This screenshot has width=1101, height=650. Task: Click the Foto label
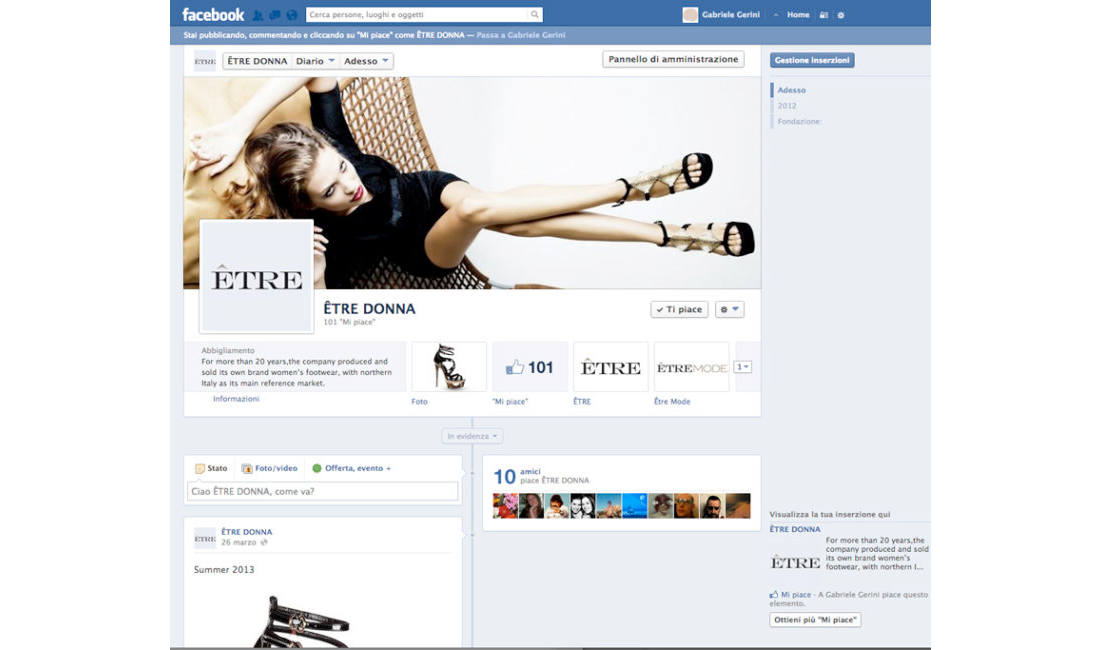(419, 402)
